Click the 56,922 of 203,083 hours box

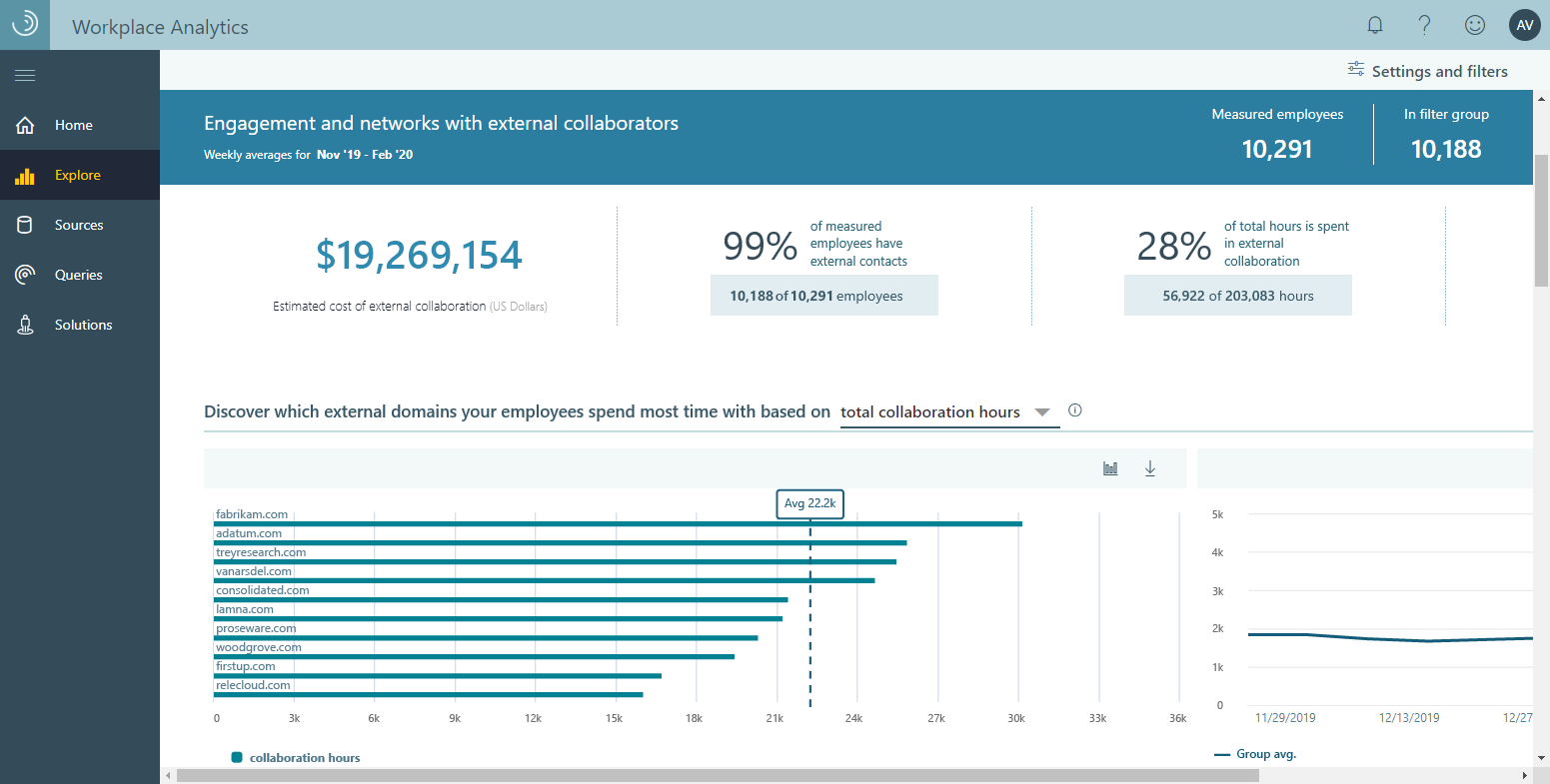1238,296
